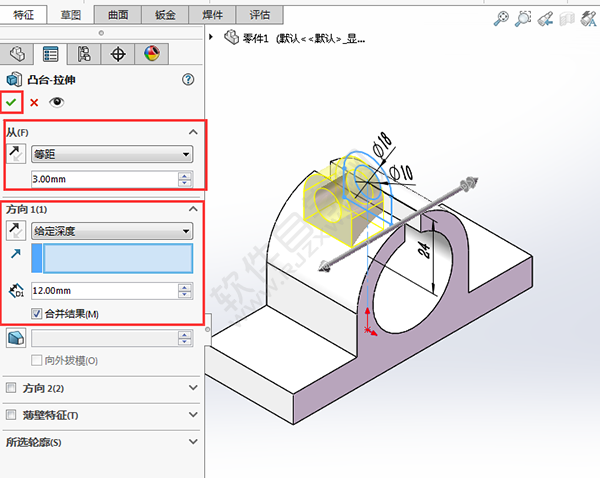Expand the 所选轮廓 section
The height and width of the screenshot is (478, 600).
point(193,441)
